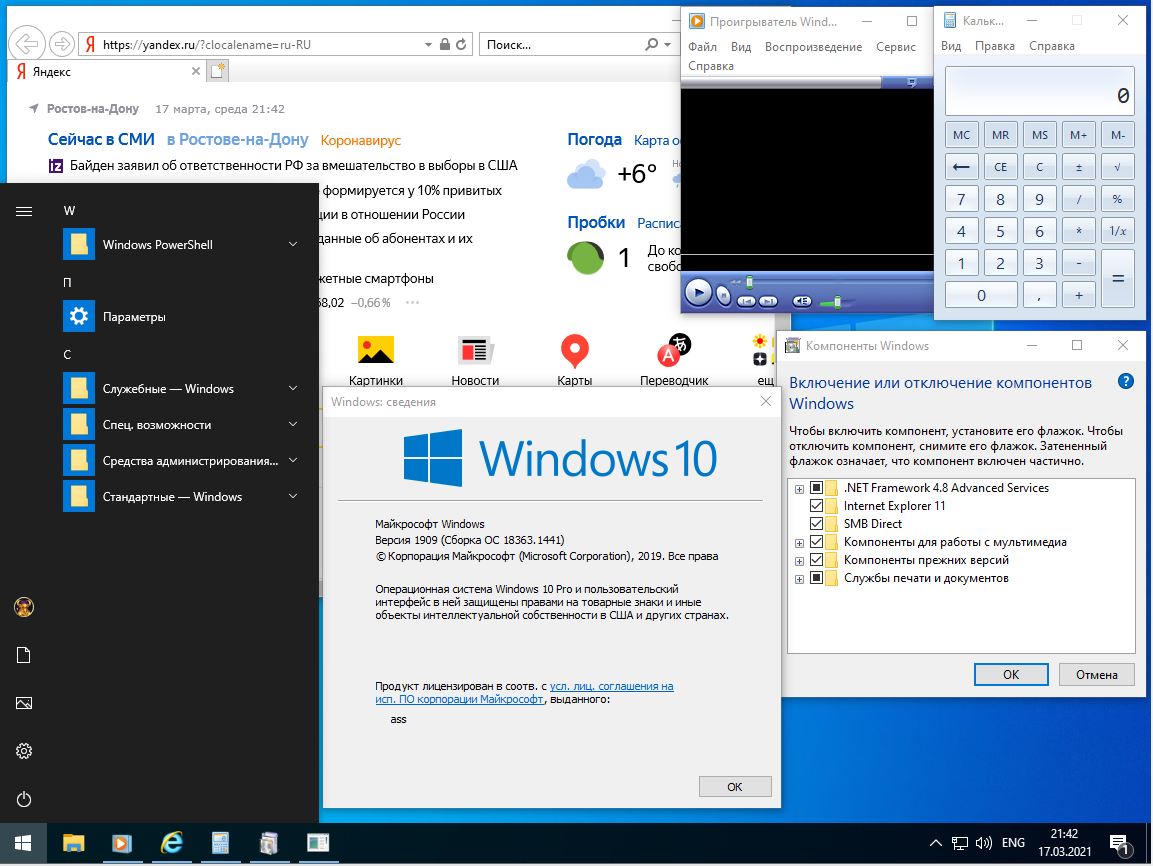Open help in Компоненты Windows dialog
This screenshot has height=866, width=1153.
[1125, 381]
